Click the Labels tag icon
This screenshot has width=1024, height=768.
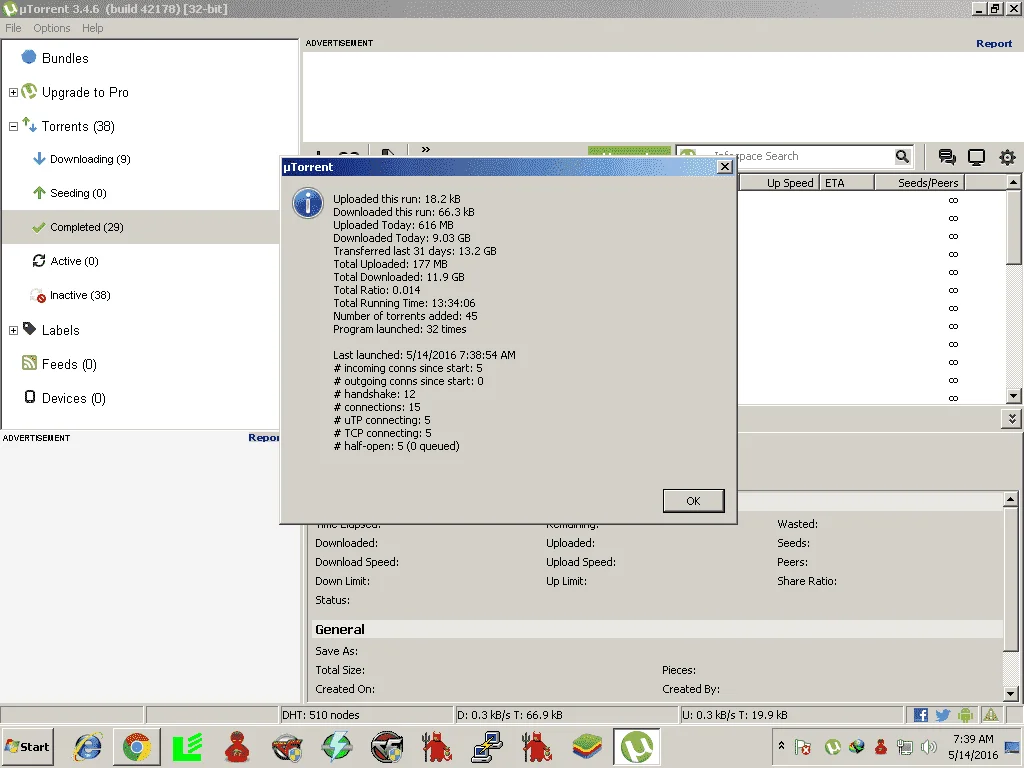pyautogui.click(x=29, y=328)
